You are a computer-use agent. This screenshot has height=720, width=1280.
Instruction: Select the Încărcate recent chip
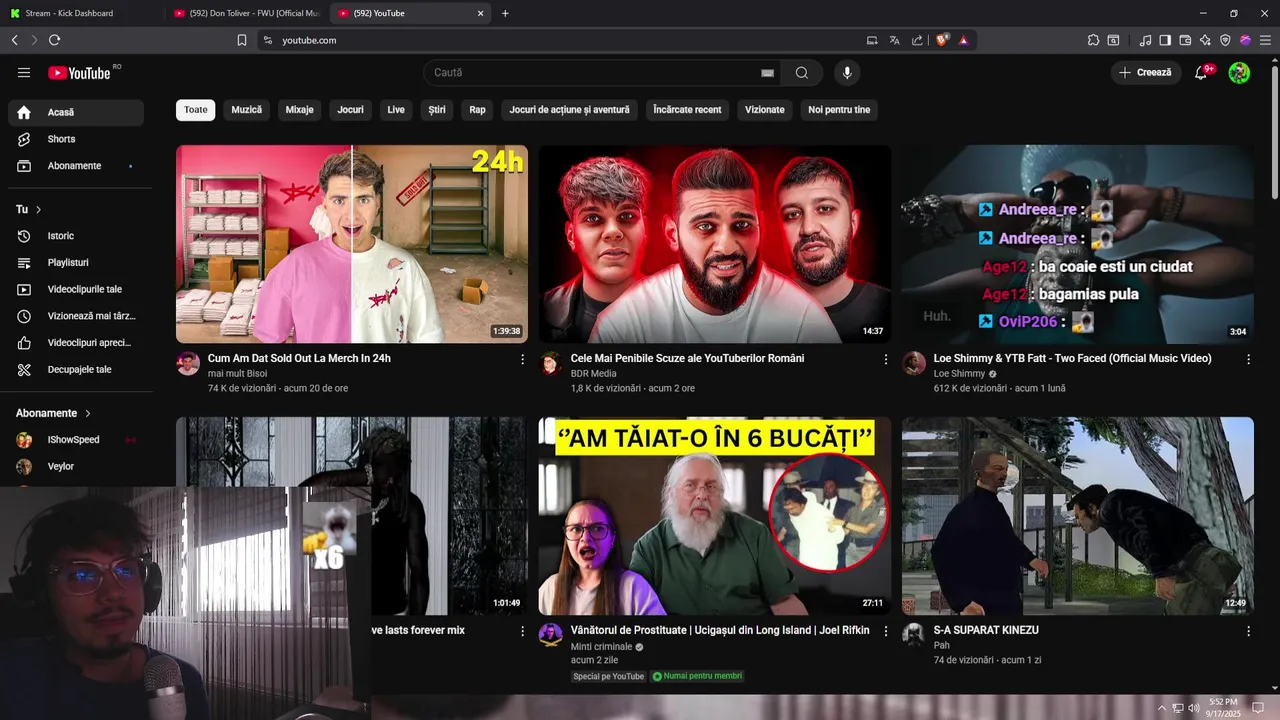687,110
